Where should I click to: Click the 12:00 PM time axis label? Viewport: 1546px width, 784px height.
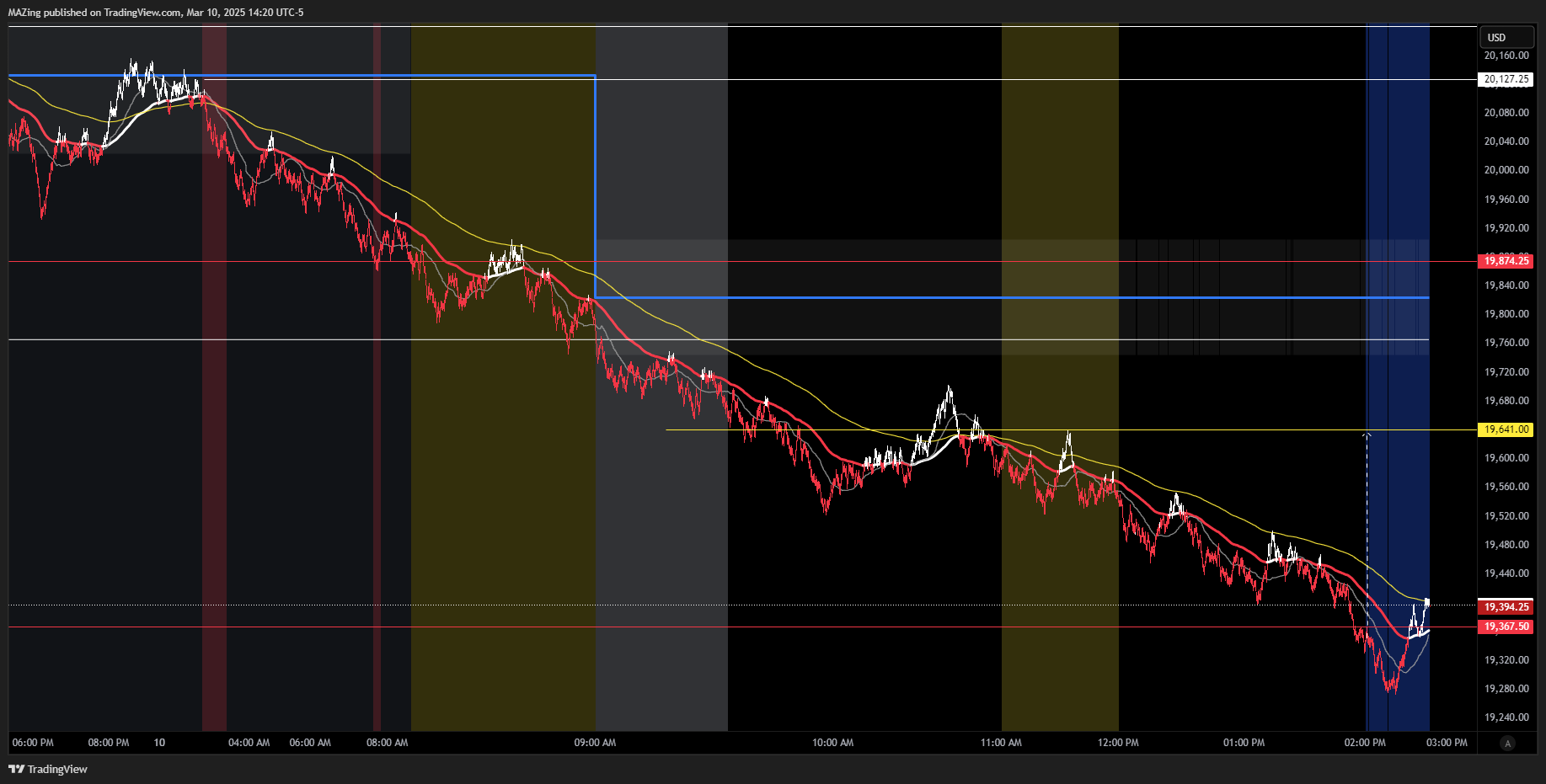point(1118,743)
